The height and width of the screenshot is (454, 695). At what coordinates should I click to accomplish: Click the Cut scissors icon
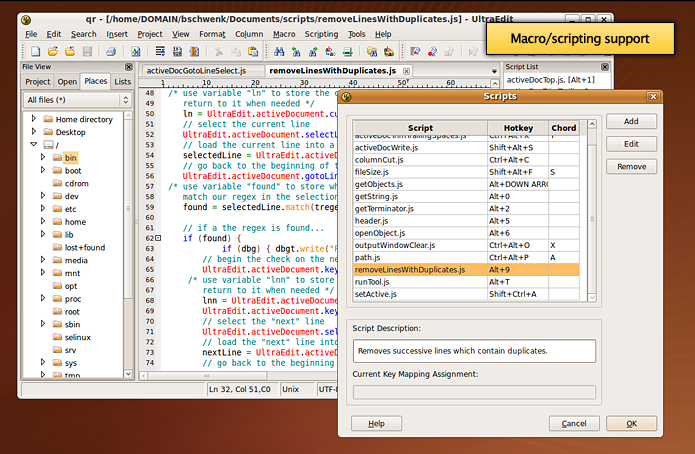(219, 52)
